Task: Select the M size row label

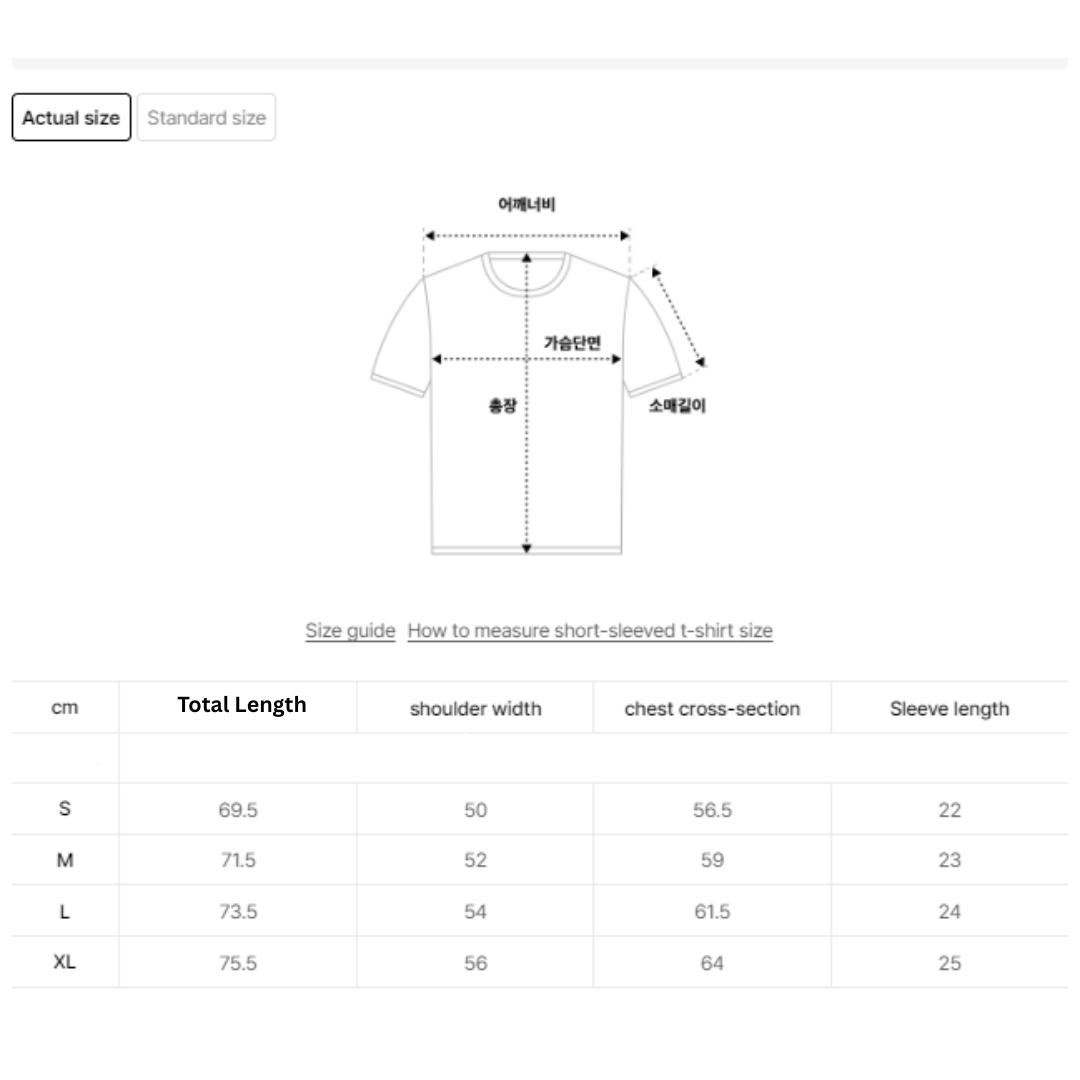Action: coord(65,860)
